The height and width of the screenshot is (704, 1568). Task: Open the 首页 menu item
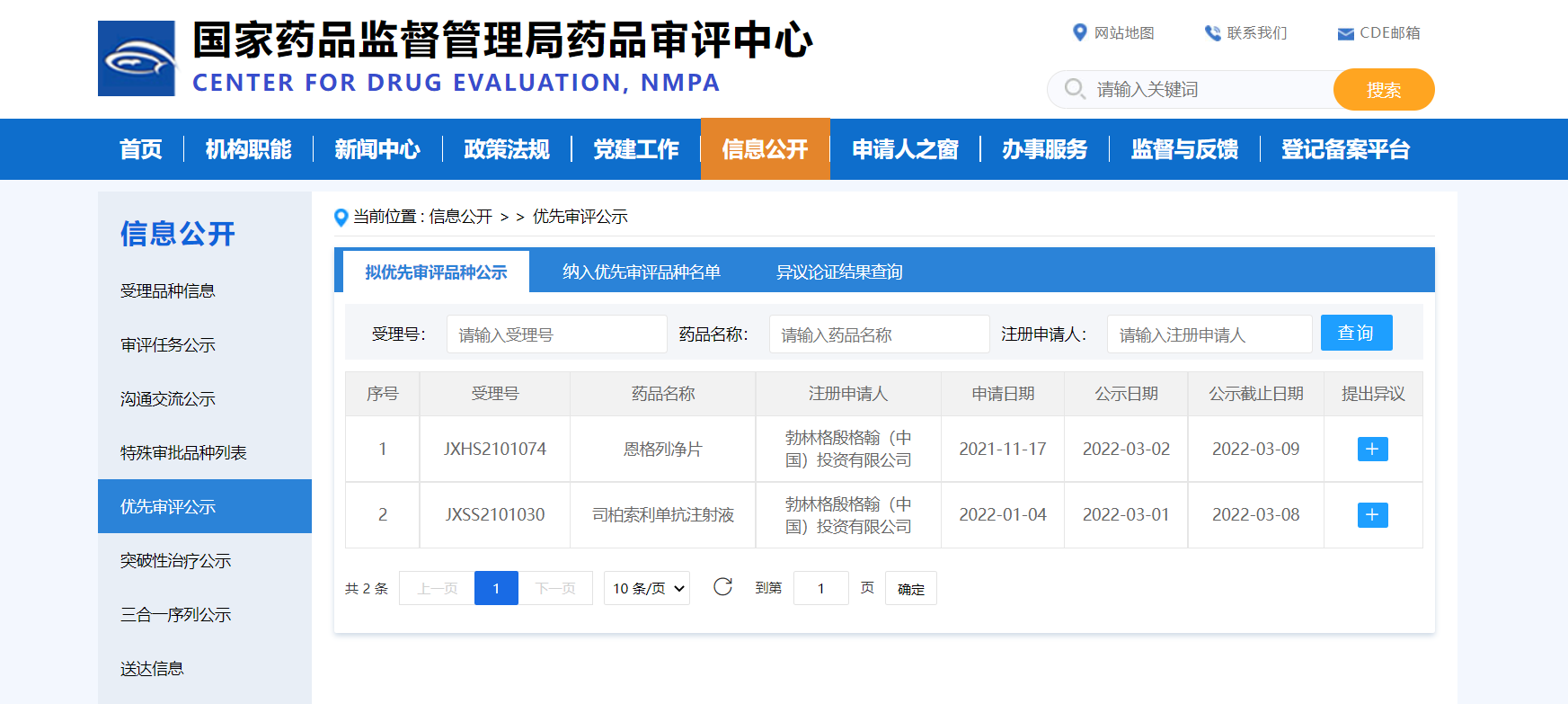click(x=141, y=149)
